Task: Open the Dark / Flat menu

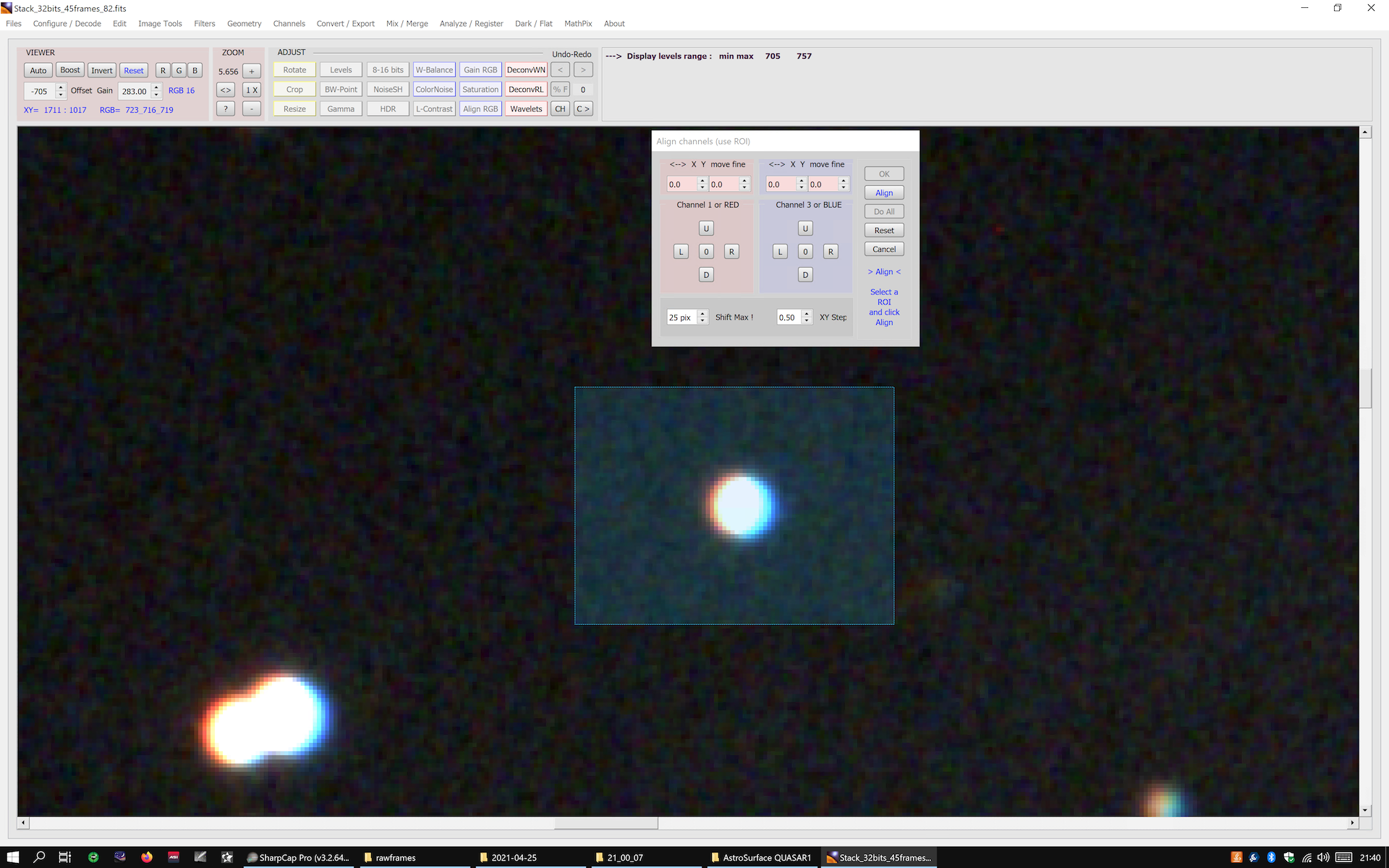Action: point(533,24)
